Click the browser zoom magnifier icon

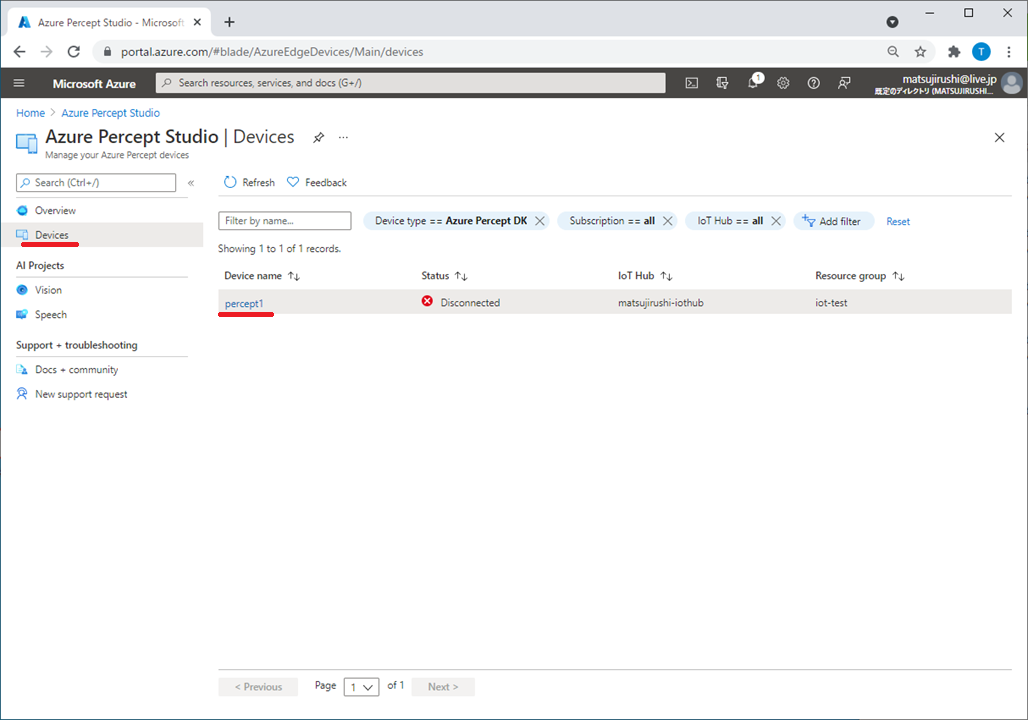pyautogui.click(x=893, y=52)
